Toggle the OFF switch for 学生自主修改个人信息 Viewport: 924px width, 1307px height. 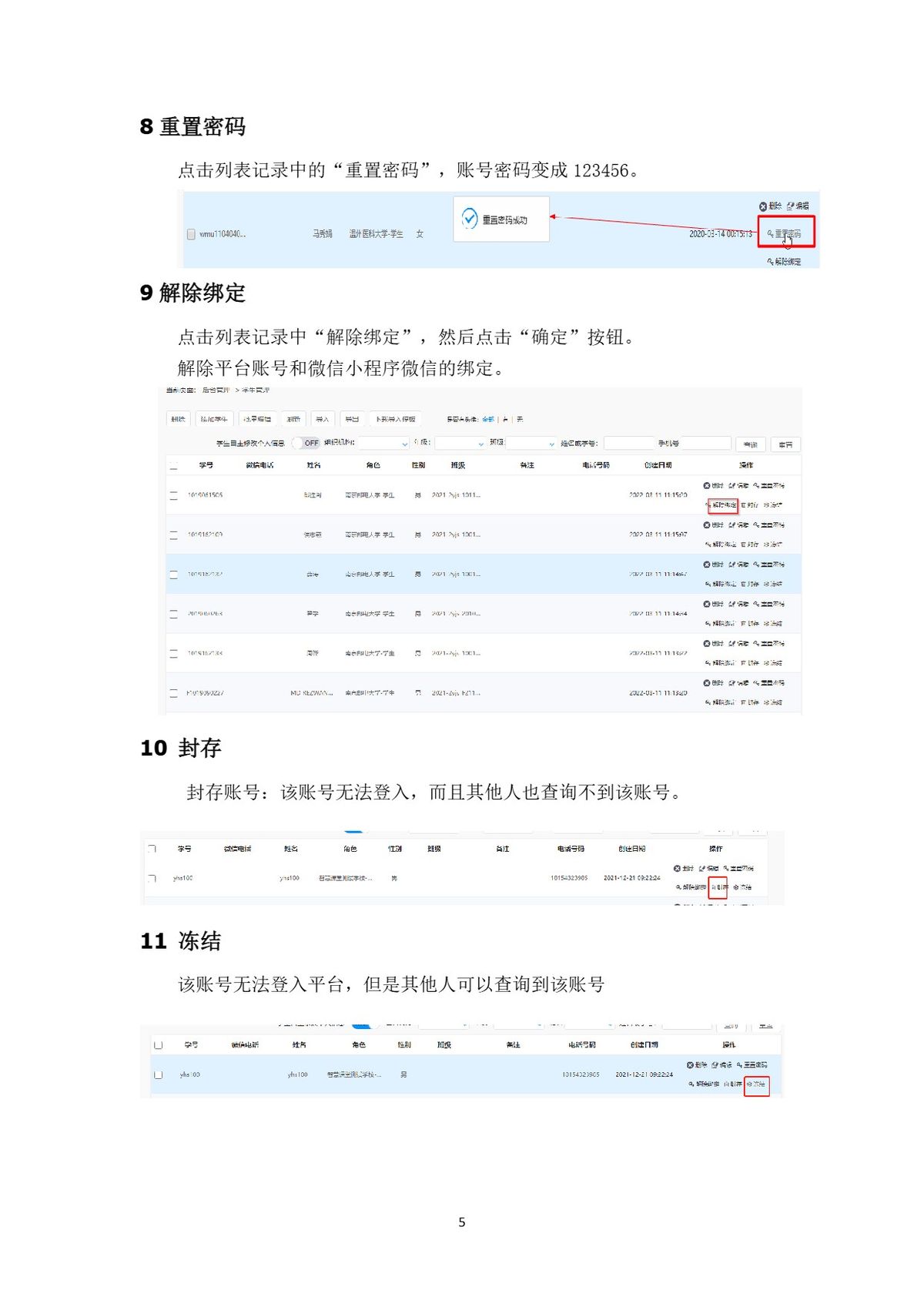point(306,443)
